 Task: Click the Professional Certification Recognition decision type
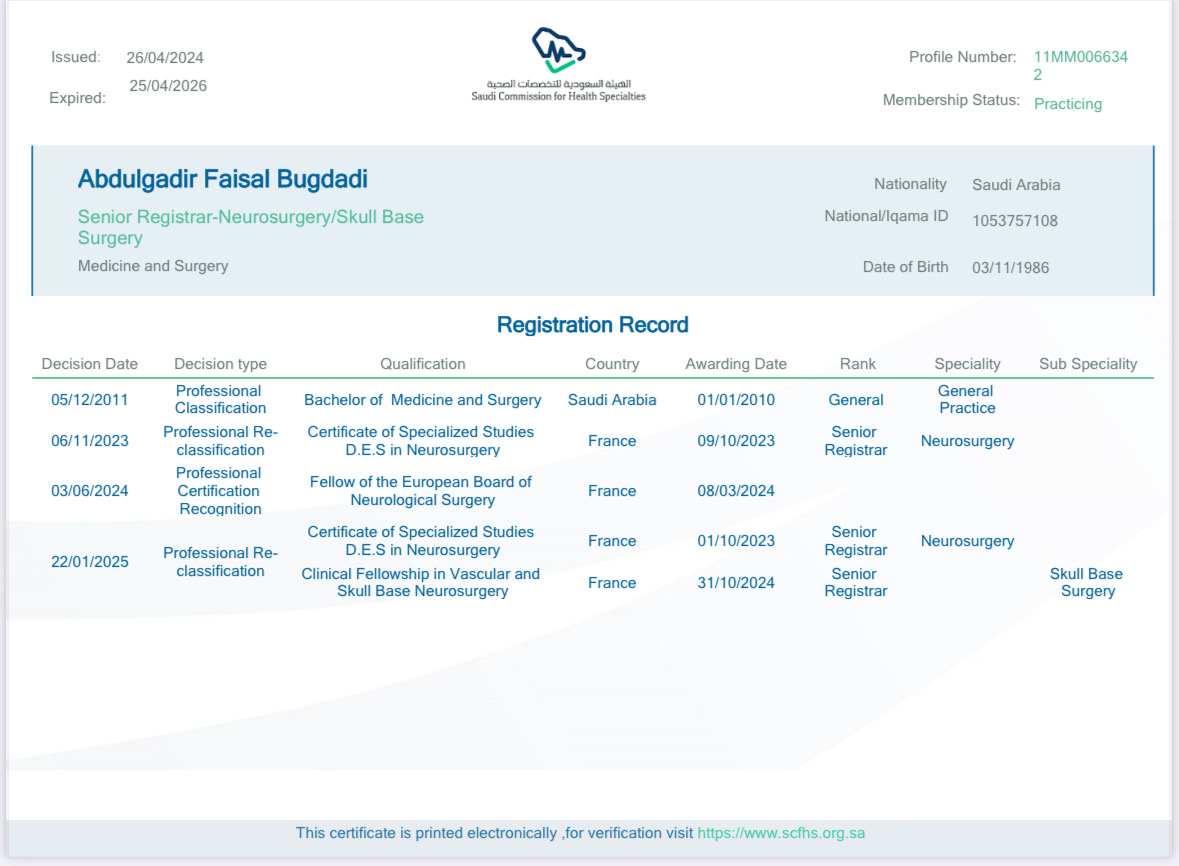click(x=220, y=491)
